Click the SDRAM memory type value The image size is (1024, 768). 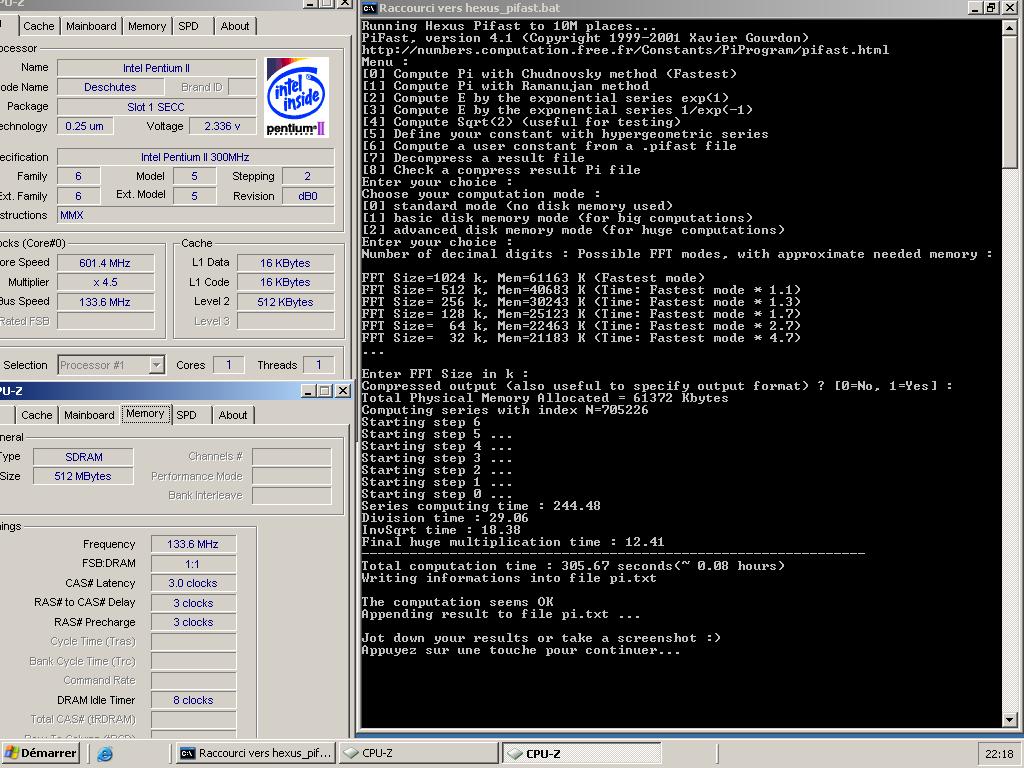(84, 456)
